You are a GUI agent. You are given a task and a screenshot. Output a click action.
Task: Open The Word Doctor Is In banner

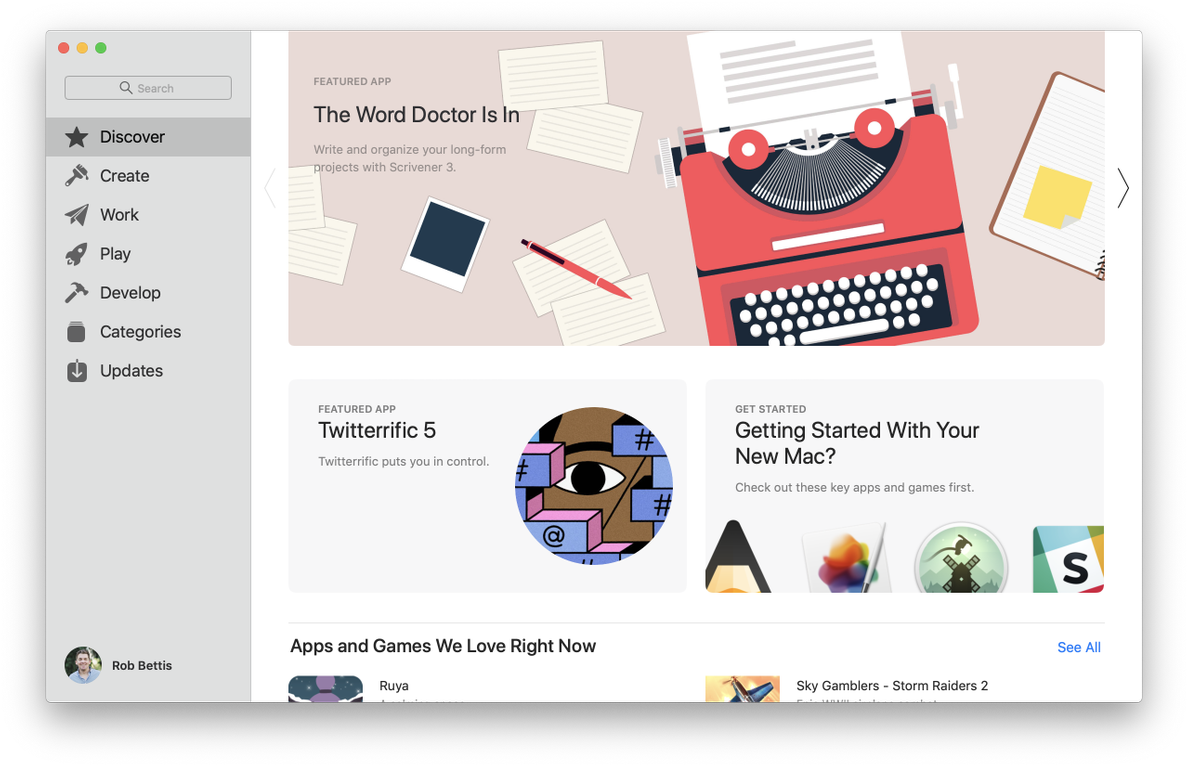point(696,188)
